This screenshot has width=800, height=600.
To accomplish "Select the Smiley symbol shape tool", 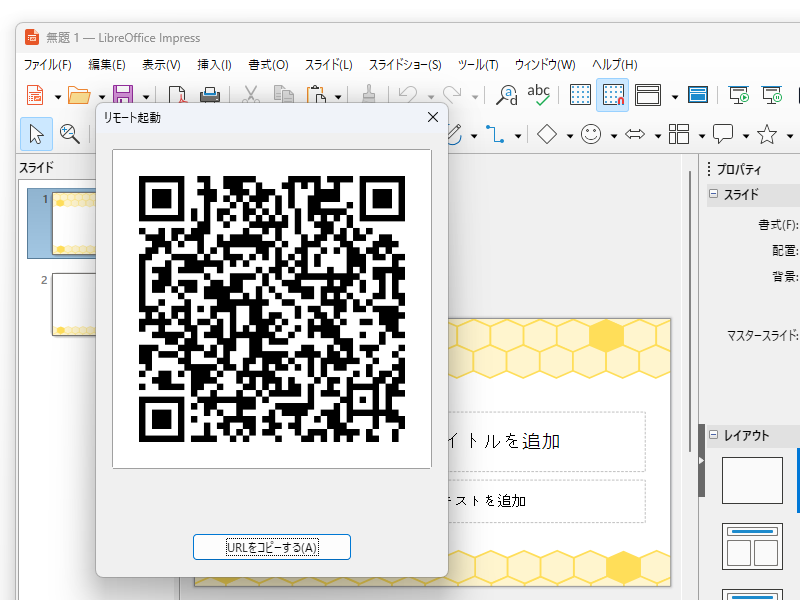I will tap(591, 134).
